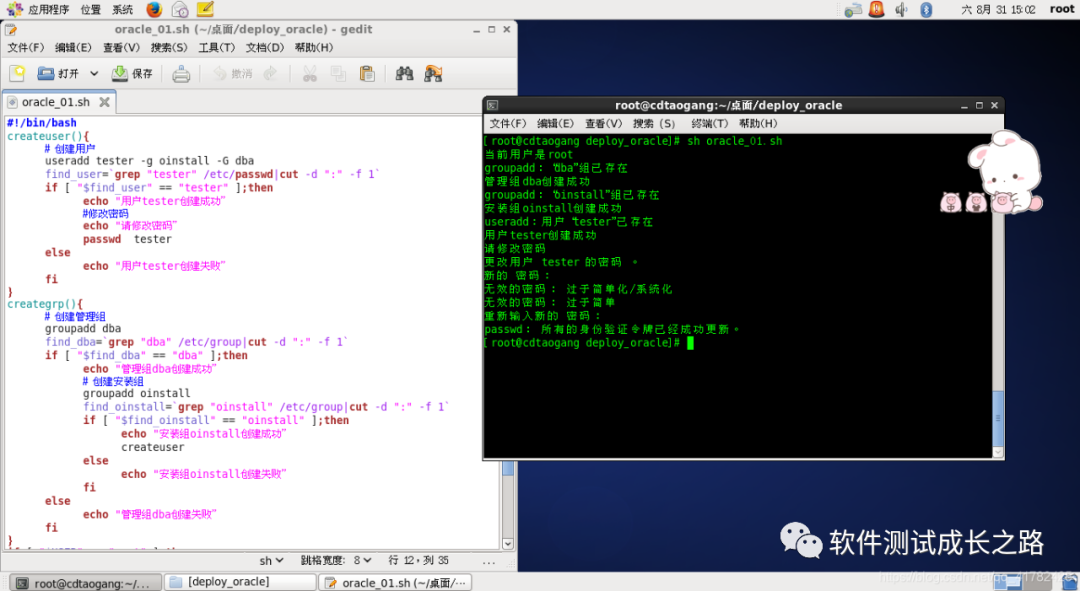The height and width of the screenshot is (591, 1080).
Task: Click terminal window menu icon in title bar
Action: click(492, 105)
